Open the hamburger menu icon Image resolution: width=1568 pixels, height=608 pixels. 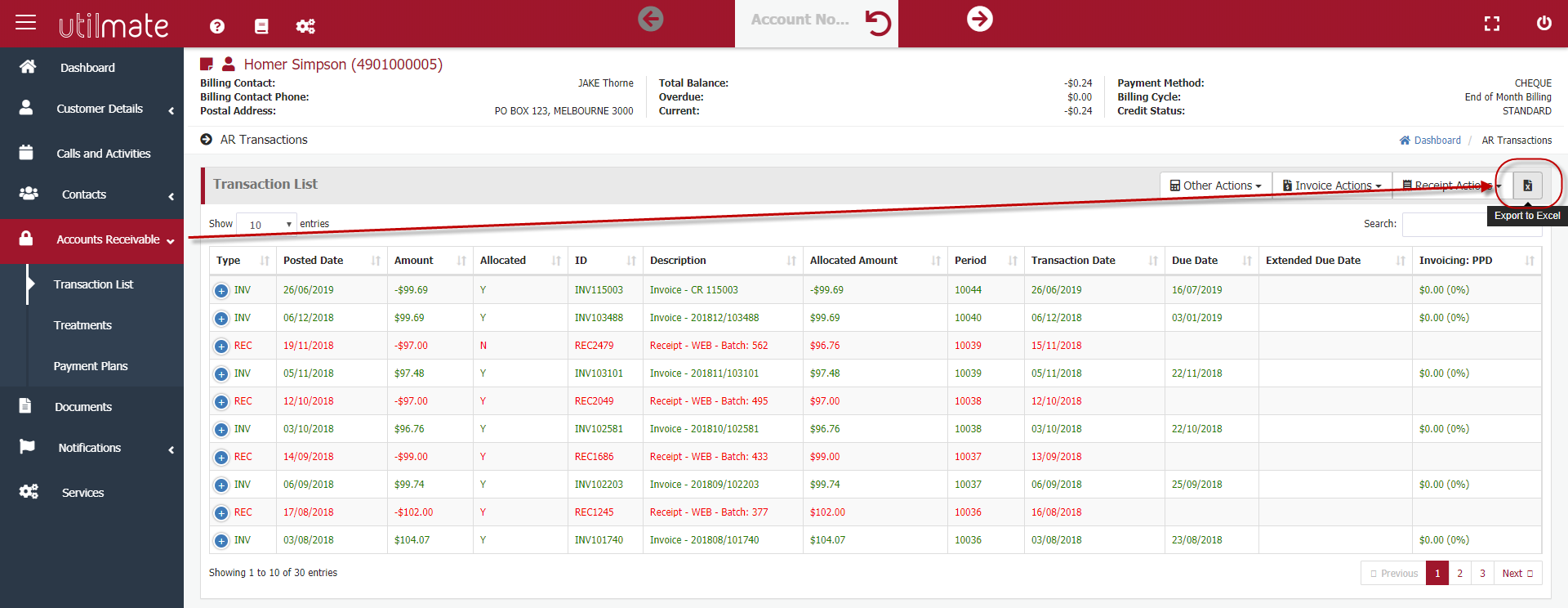(x=26, y=22)
